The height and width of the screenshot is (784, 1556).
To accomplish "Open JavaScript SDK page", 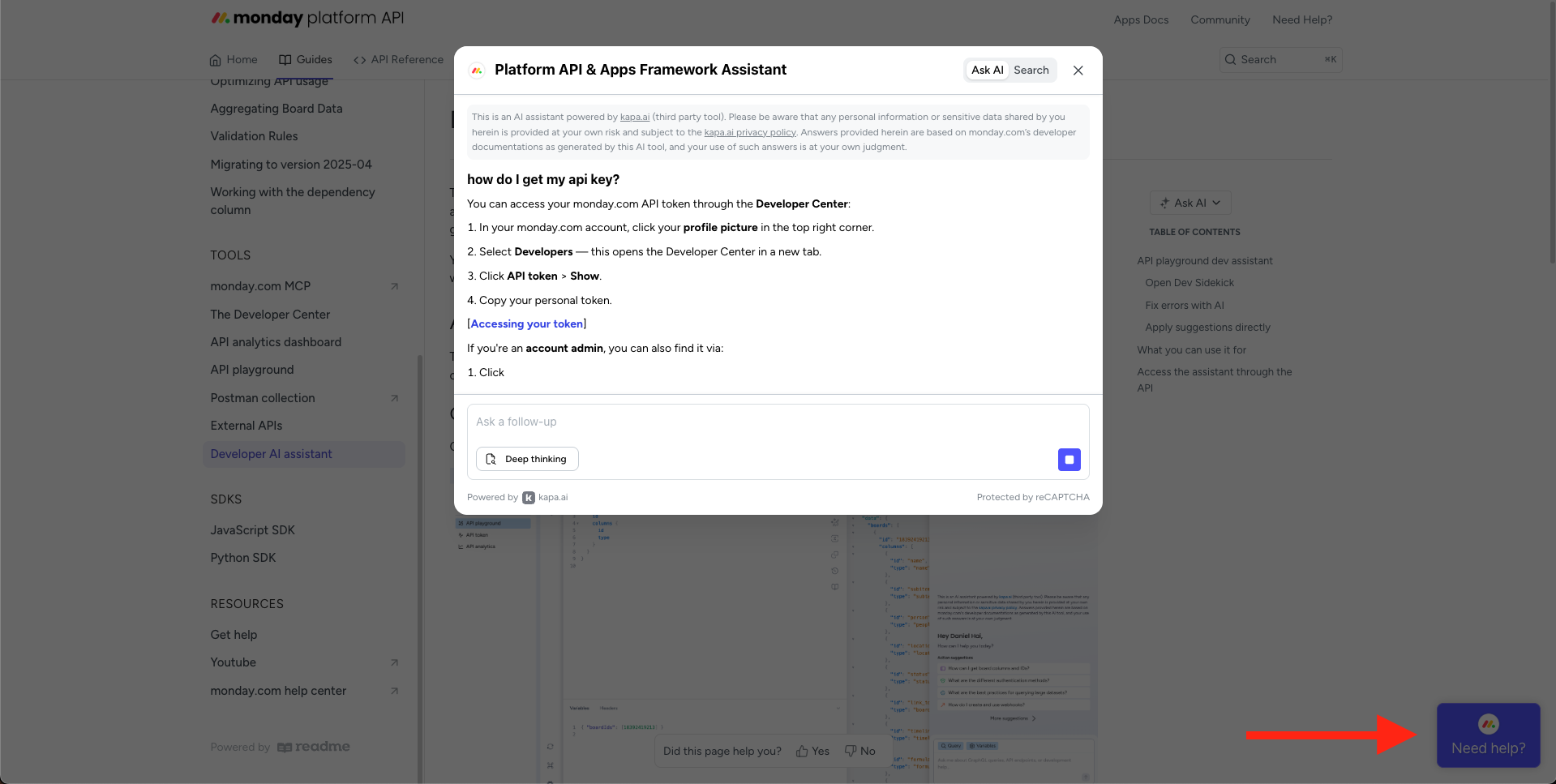I will (x=252, y=530).
